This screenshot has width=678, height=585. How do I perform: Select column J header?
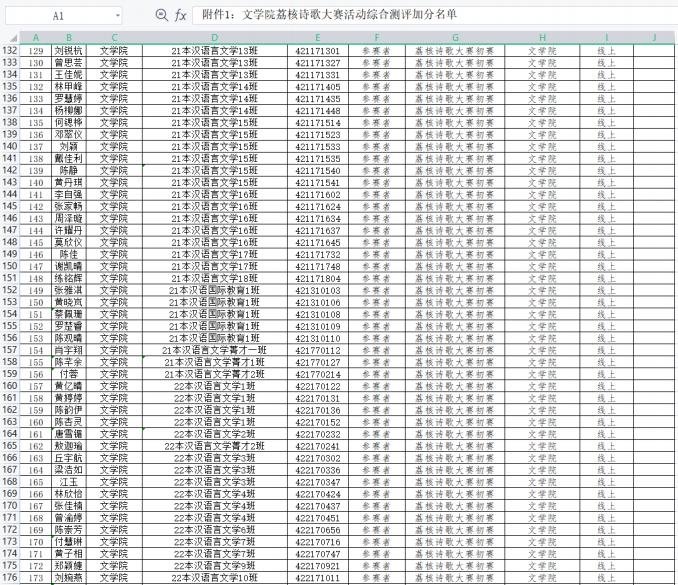click(654, 38)
